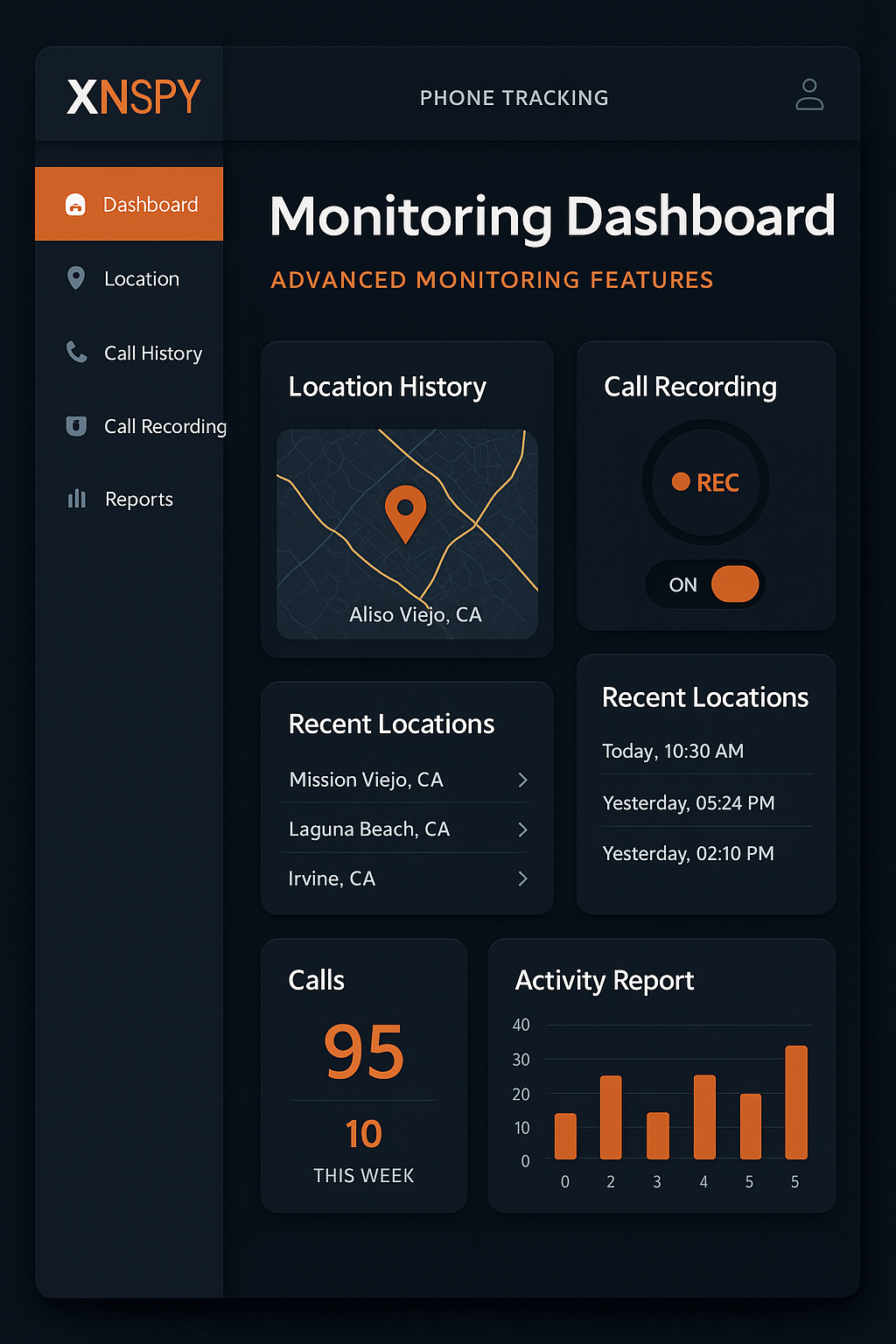Select the Yesterday, 05:24 PM entry
The image size is (896, 1344).
tap(706, 802)
